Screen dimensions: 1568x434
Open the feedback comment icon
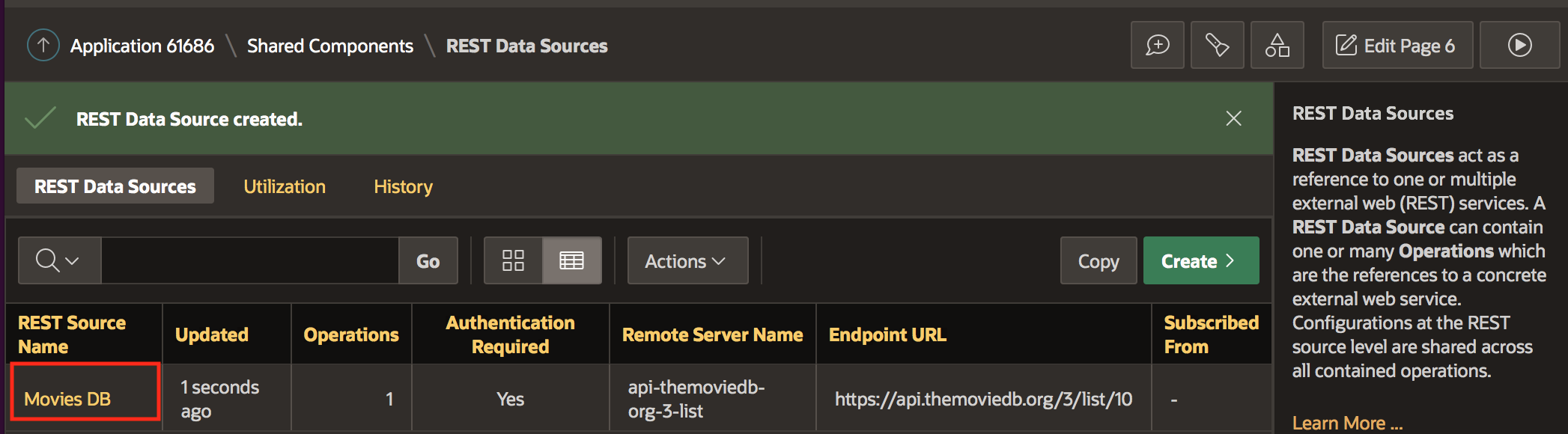(1157, 46)
